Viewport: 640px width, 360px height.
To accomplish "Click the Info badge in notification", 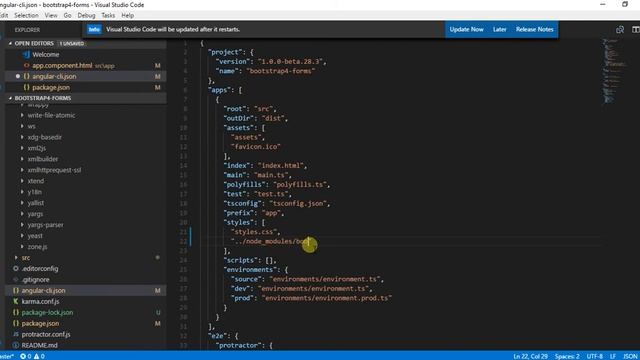I will 94,29.
